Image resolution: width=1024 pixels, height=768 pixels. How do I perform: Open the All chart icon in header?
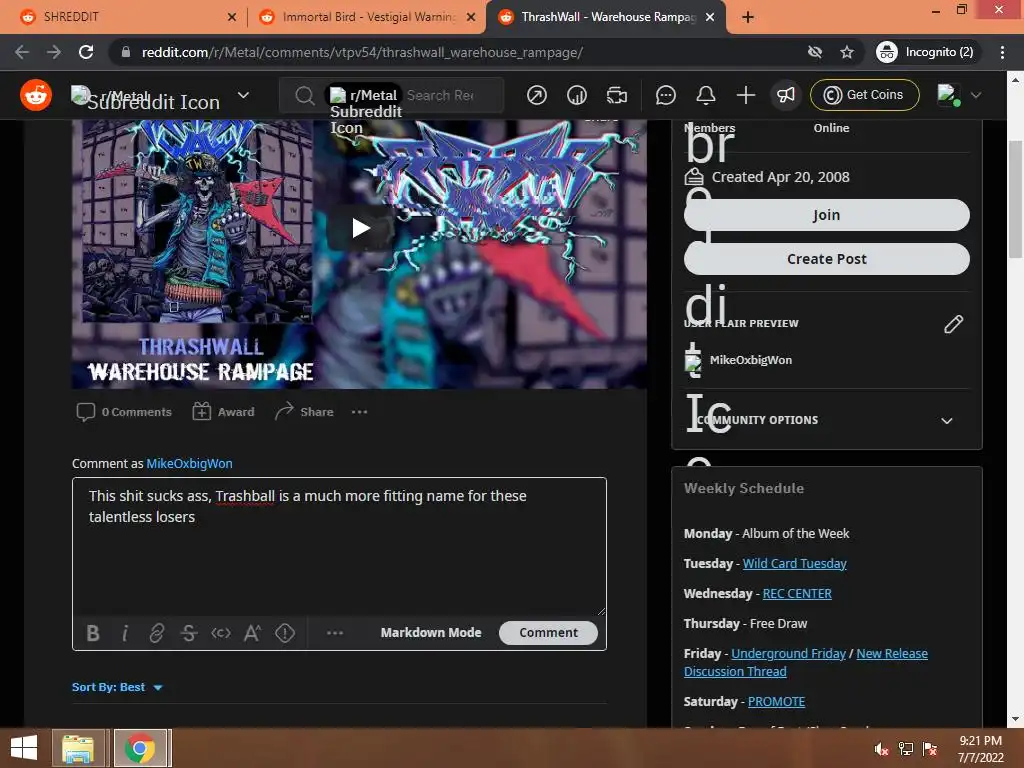[577, 95]
